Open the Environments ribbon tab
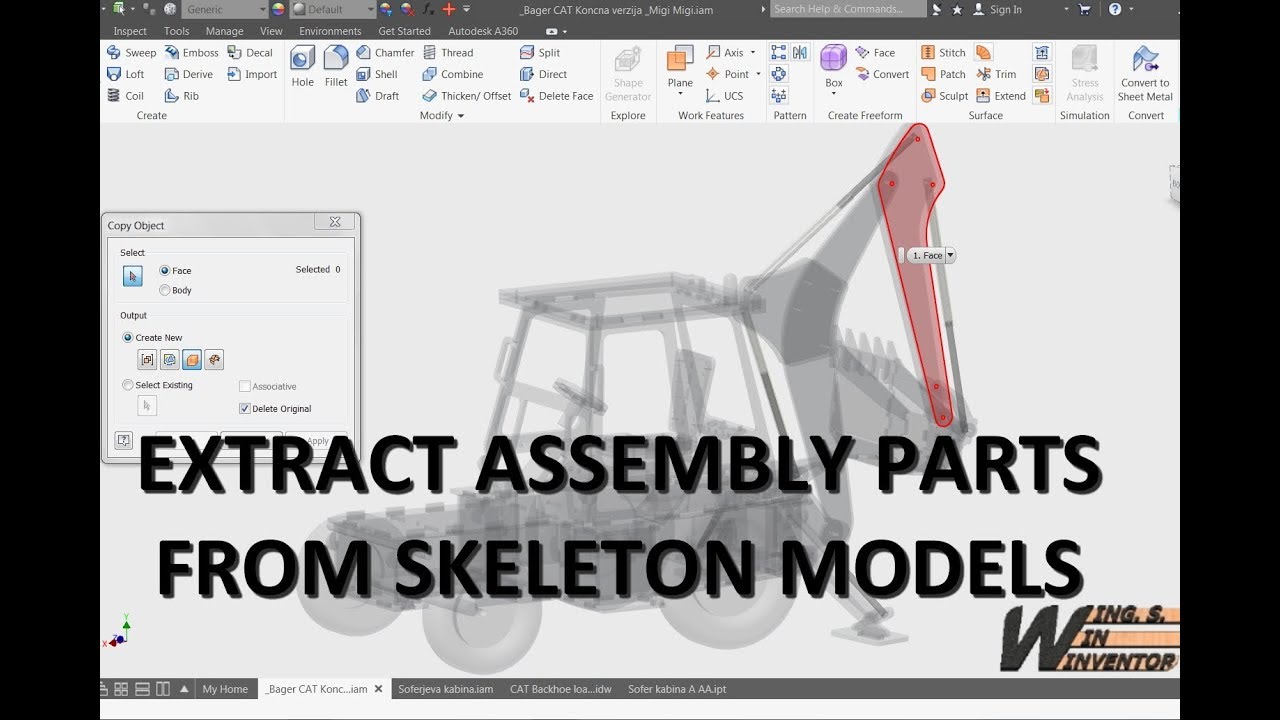Screen dimensions: 1280x720 330,31
